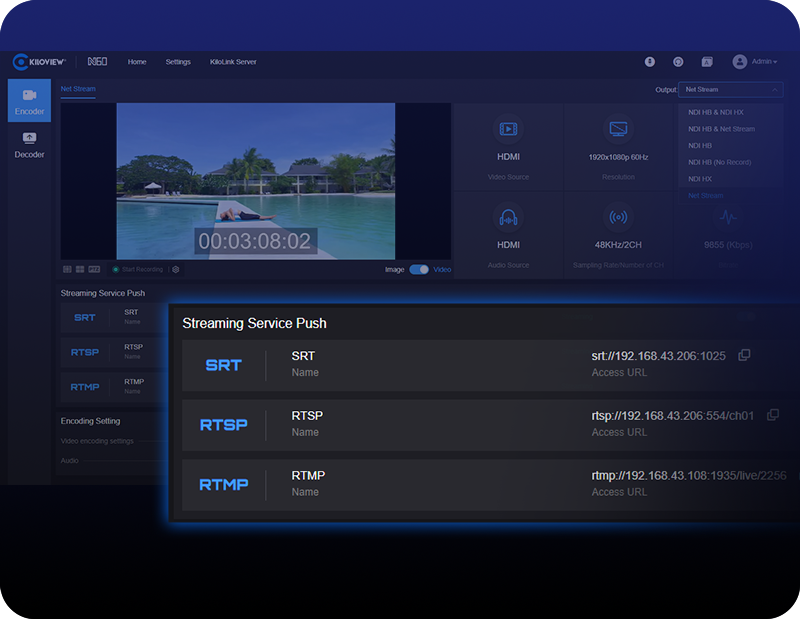Open recording settings gear icon
This screenshot has height=619, width=800.
[x=176, y=269]
